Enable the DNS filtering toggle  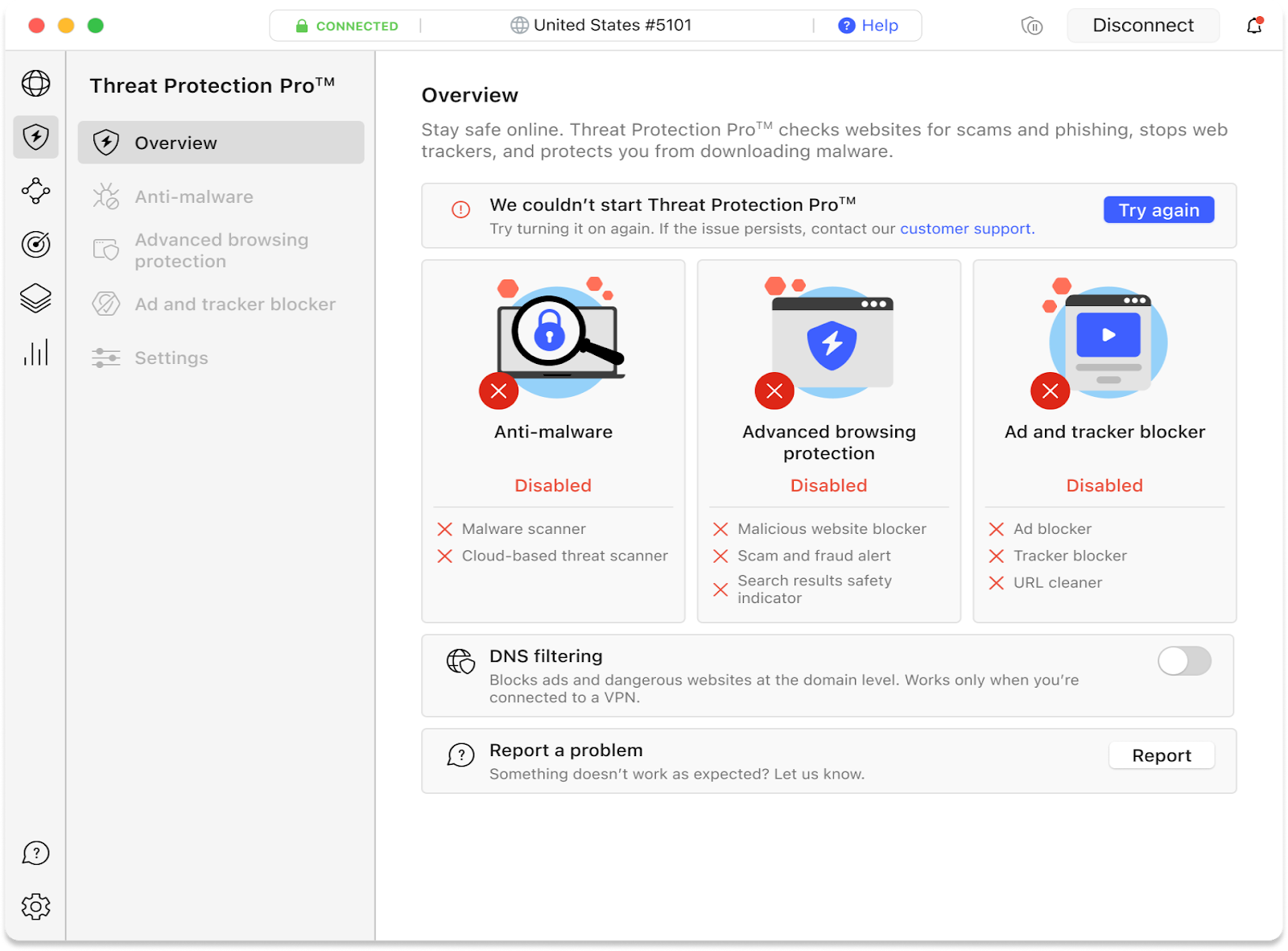pos(1183,661)
